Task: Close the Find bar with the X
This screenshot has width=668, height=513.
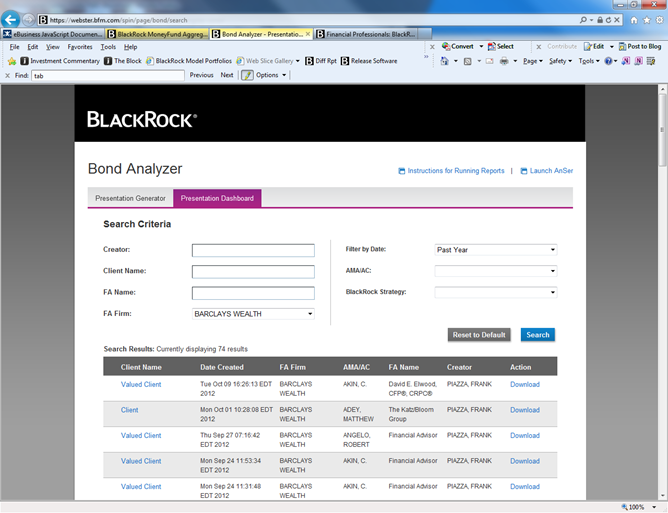Action: (x=7, y=75)
